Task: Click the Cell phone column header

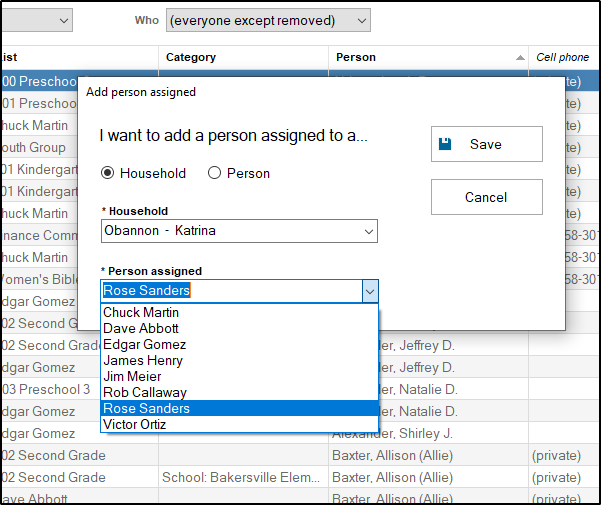Action: click(x=562, y=58)
